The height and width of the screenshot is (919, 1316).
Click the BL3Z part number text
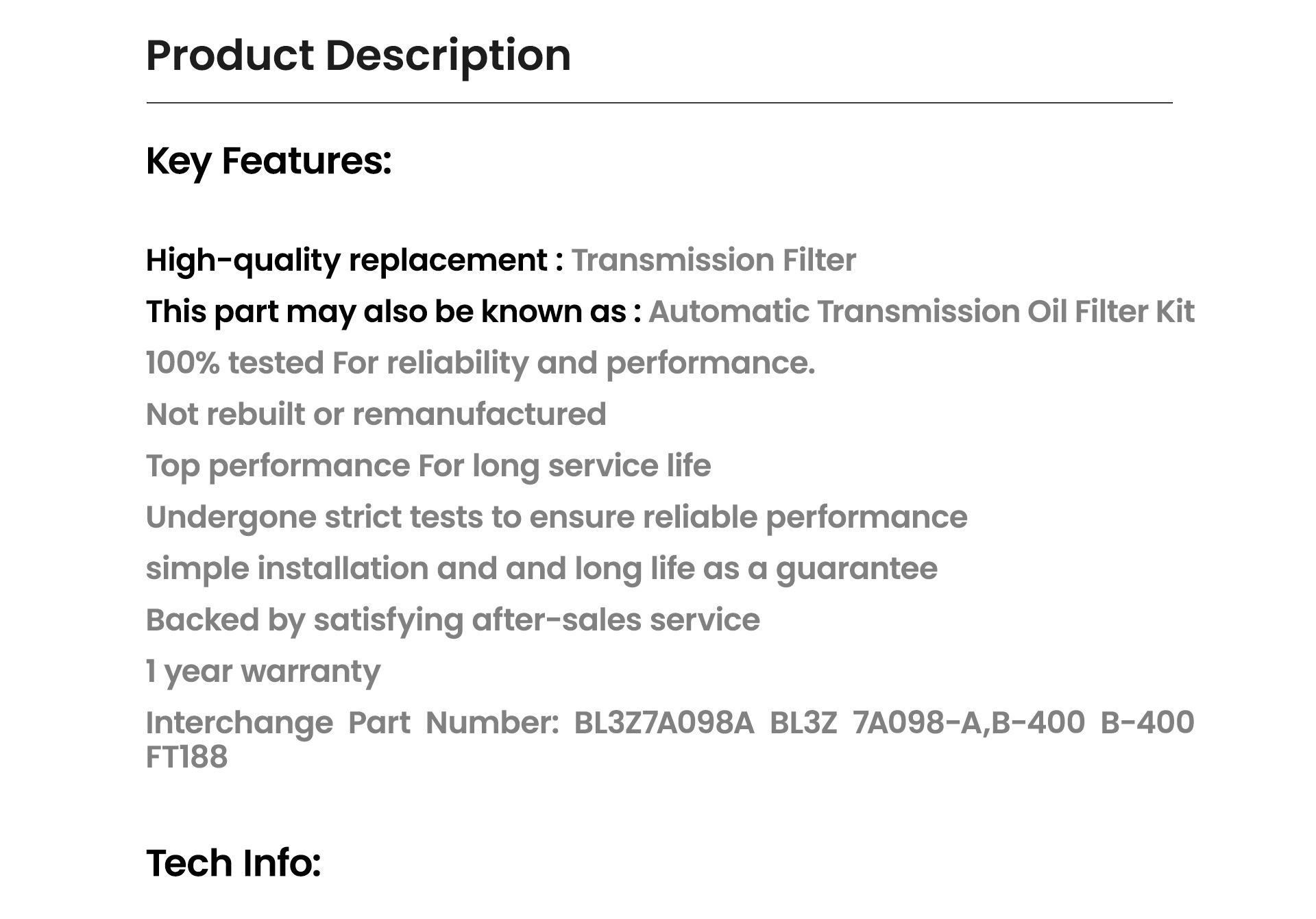[803, 722]
